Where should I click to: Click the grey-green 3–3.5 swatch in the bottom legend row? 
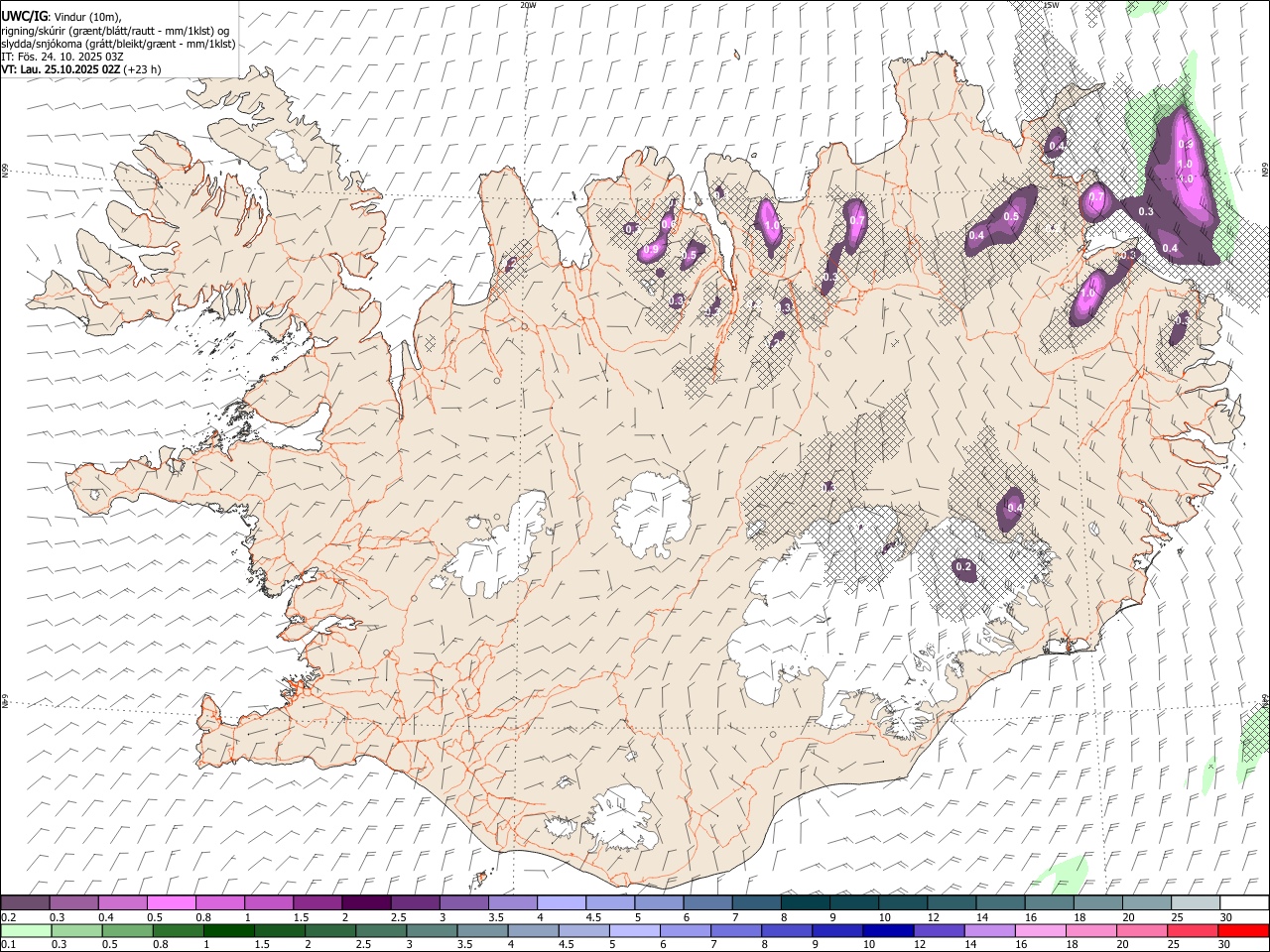pos(432,930)
